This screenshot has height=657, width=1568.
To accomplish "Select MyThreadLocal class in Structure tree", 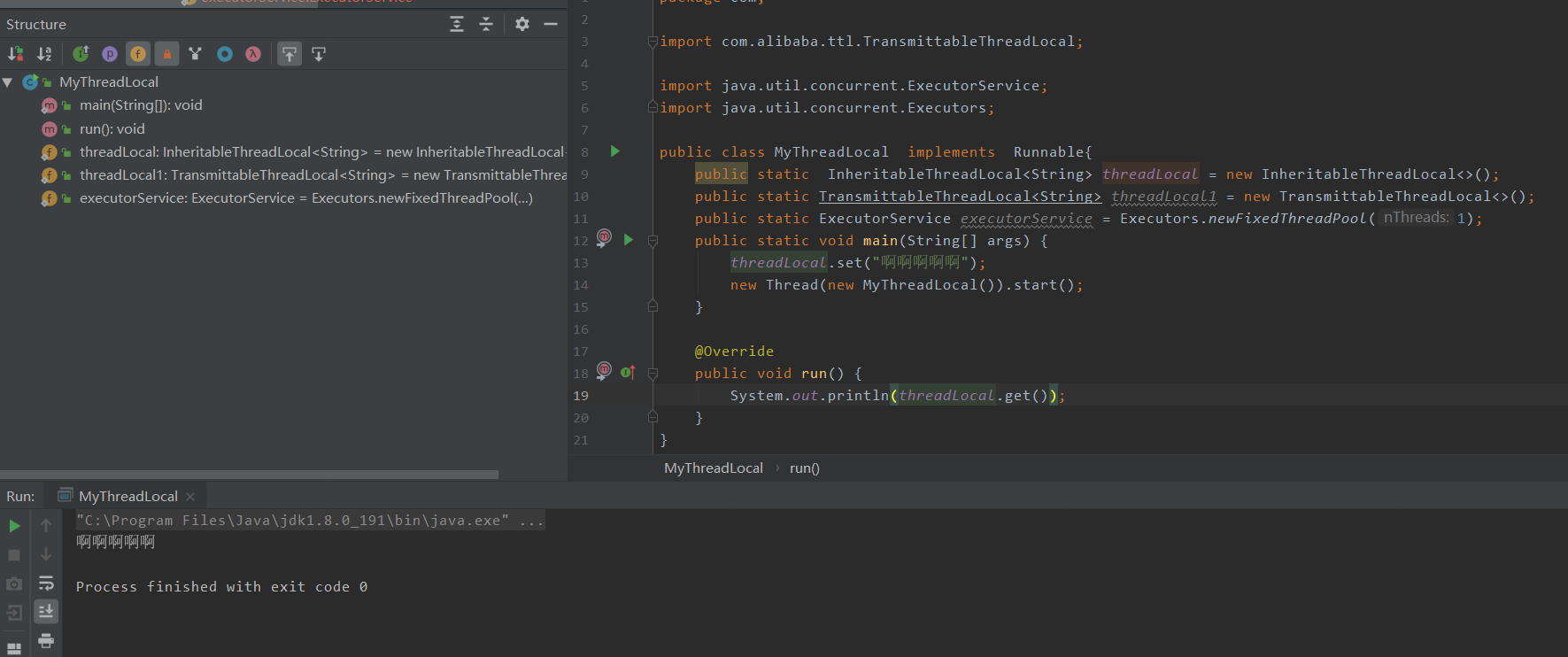I will [x=109, y=82].
